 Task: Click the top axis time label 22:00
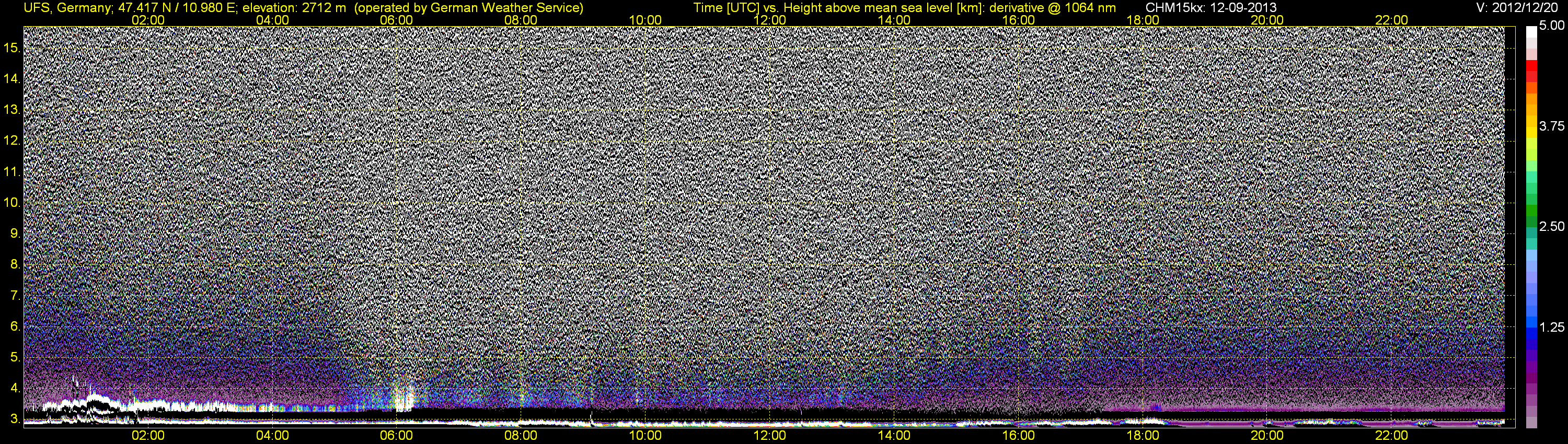coord(1391,20)
